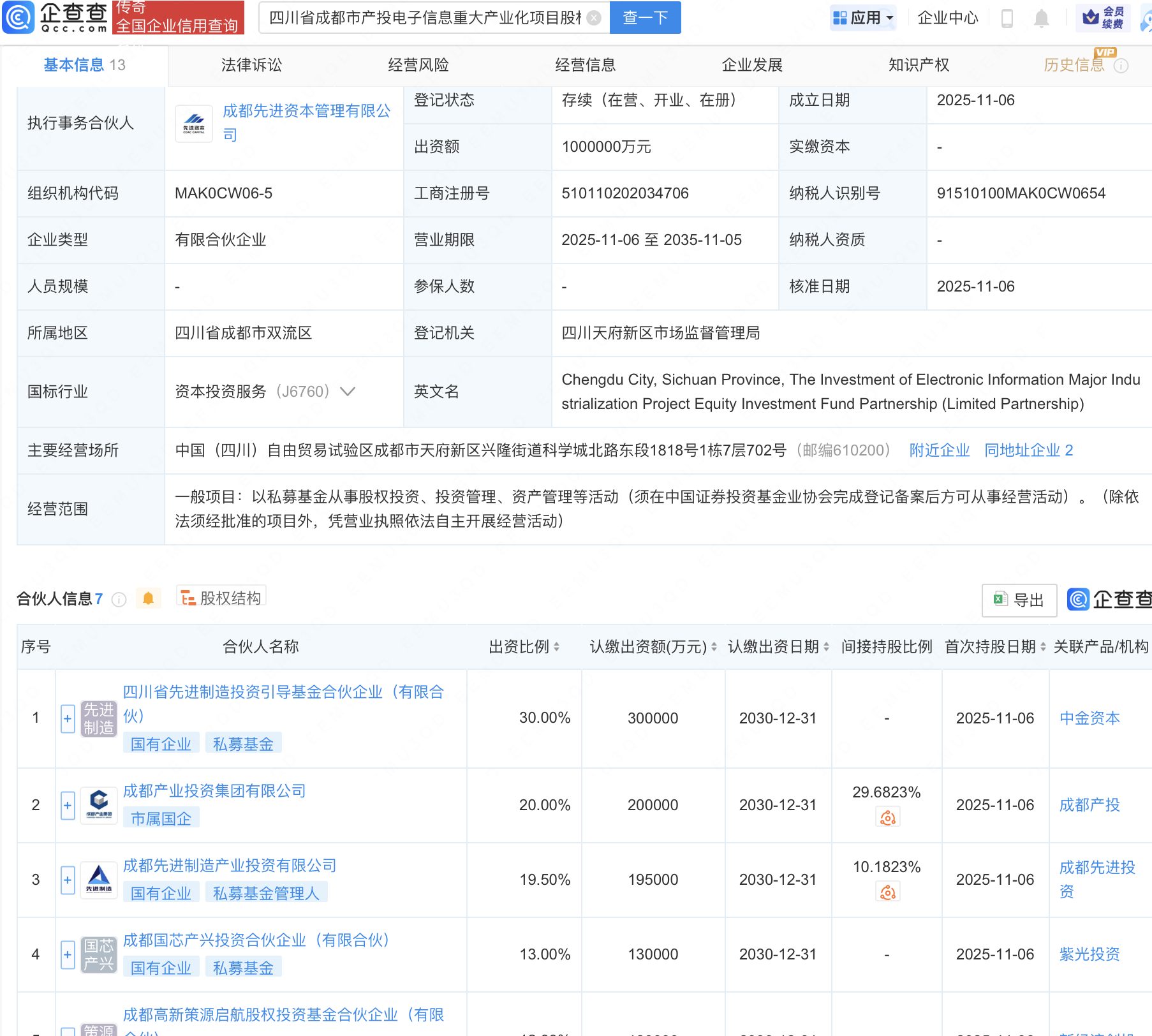The width and height of the screenshot is (1152, 1036).
Task: Click the notification bell in the top bar
Action: pyautogui.click(x=1041, y=18)
